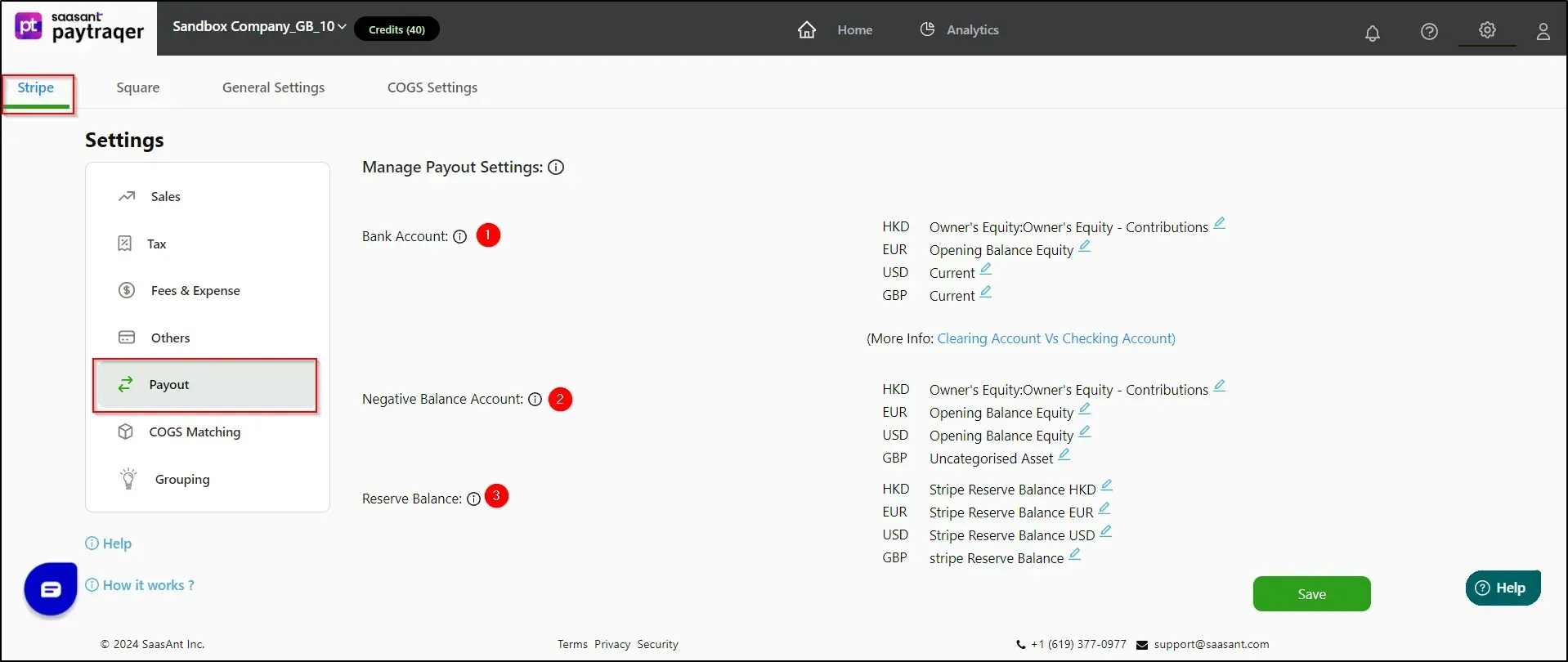Edit EUR bank account Opening Balance Equity
This screenshot has width=1568, height=662.
(1085, 246)
